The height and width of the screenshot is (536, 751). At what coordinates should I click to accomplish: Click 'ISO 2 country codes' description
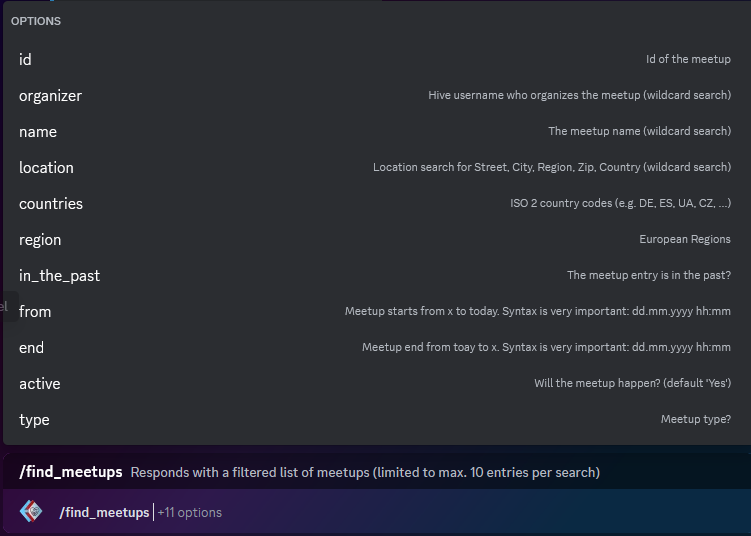[x=621, y=203]
